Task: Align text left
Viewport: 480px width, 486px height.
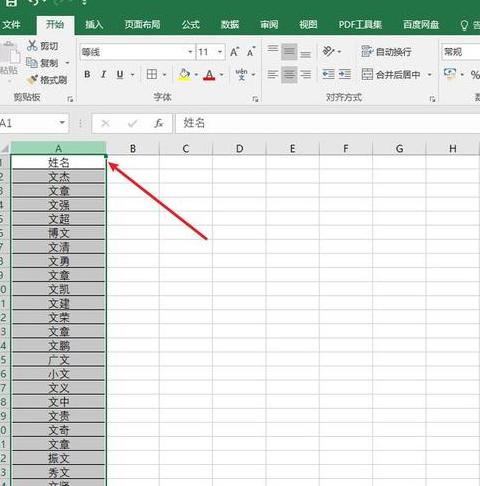Action: click(273, 74)
